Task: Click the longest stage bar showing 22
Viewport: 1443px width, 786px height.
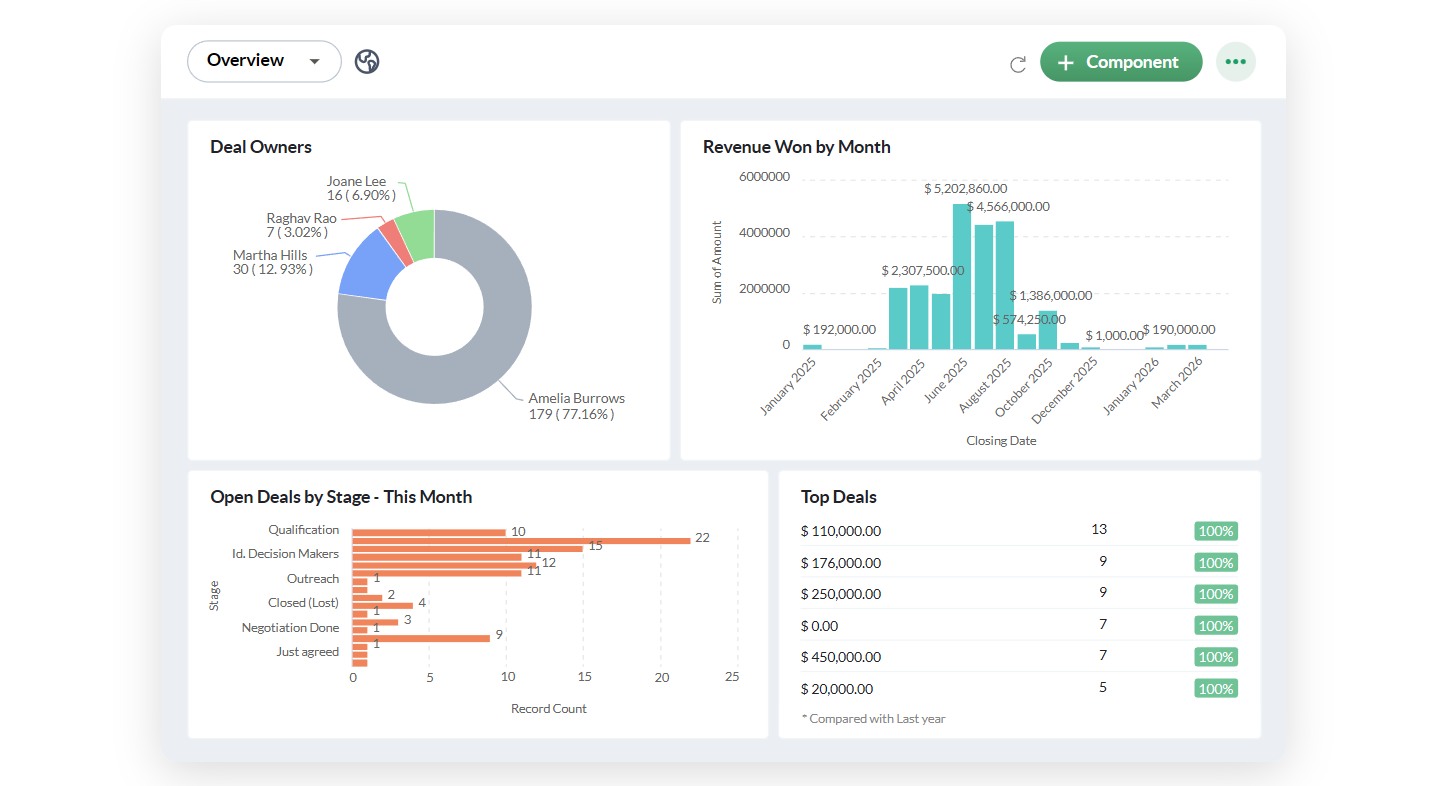Action: (521, 541)
